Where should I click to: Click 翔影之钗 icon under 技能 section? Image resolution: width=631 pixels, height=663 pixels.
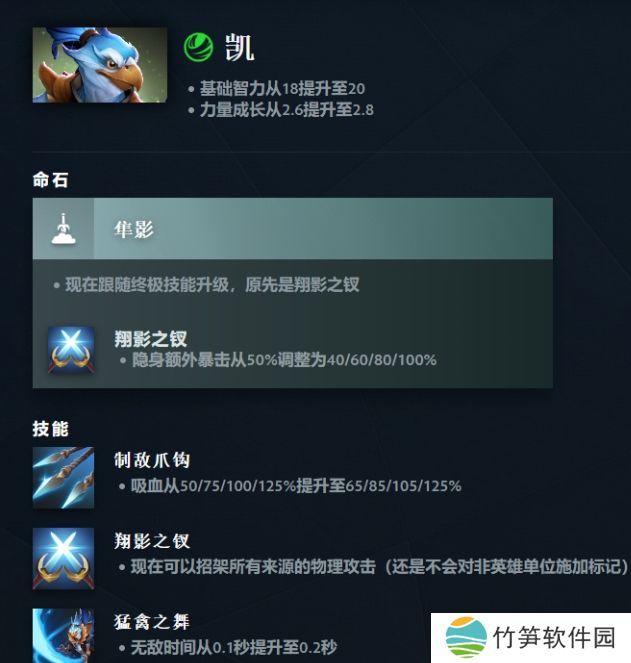tap(63, 558)
